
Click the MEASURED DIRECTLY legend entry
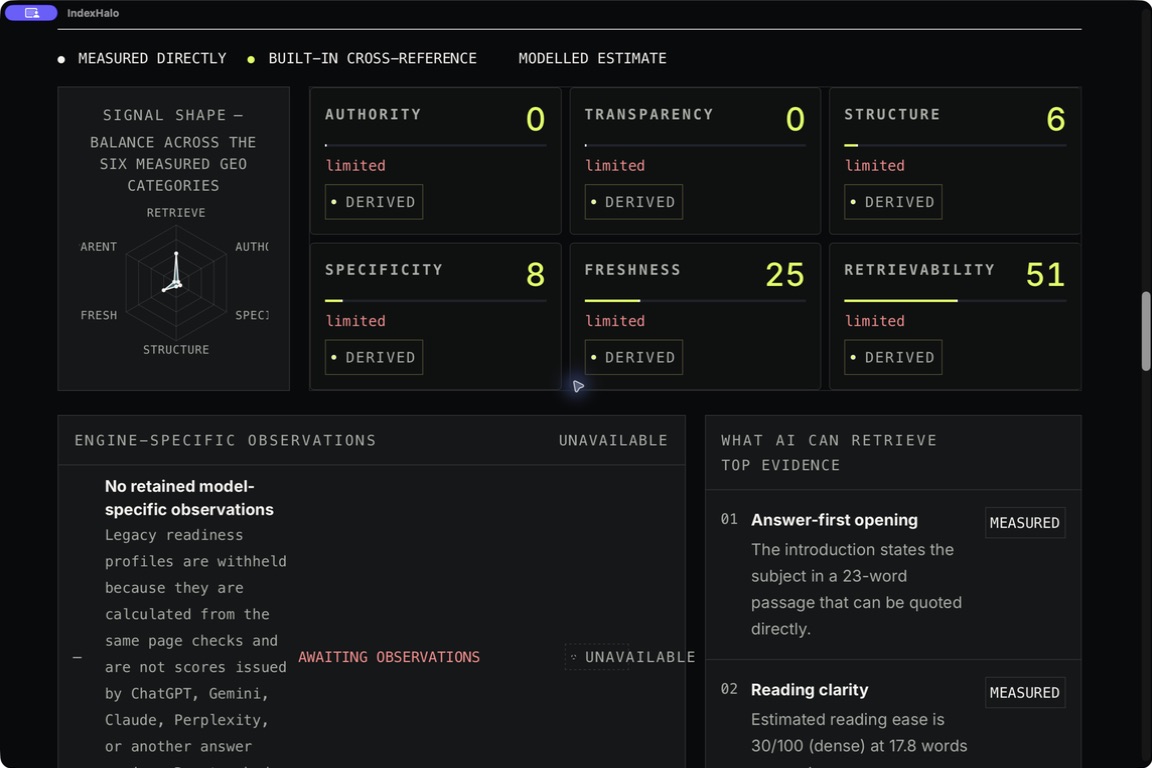(x=143, y=58)
